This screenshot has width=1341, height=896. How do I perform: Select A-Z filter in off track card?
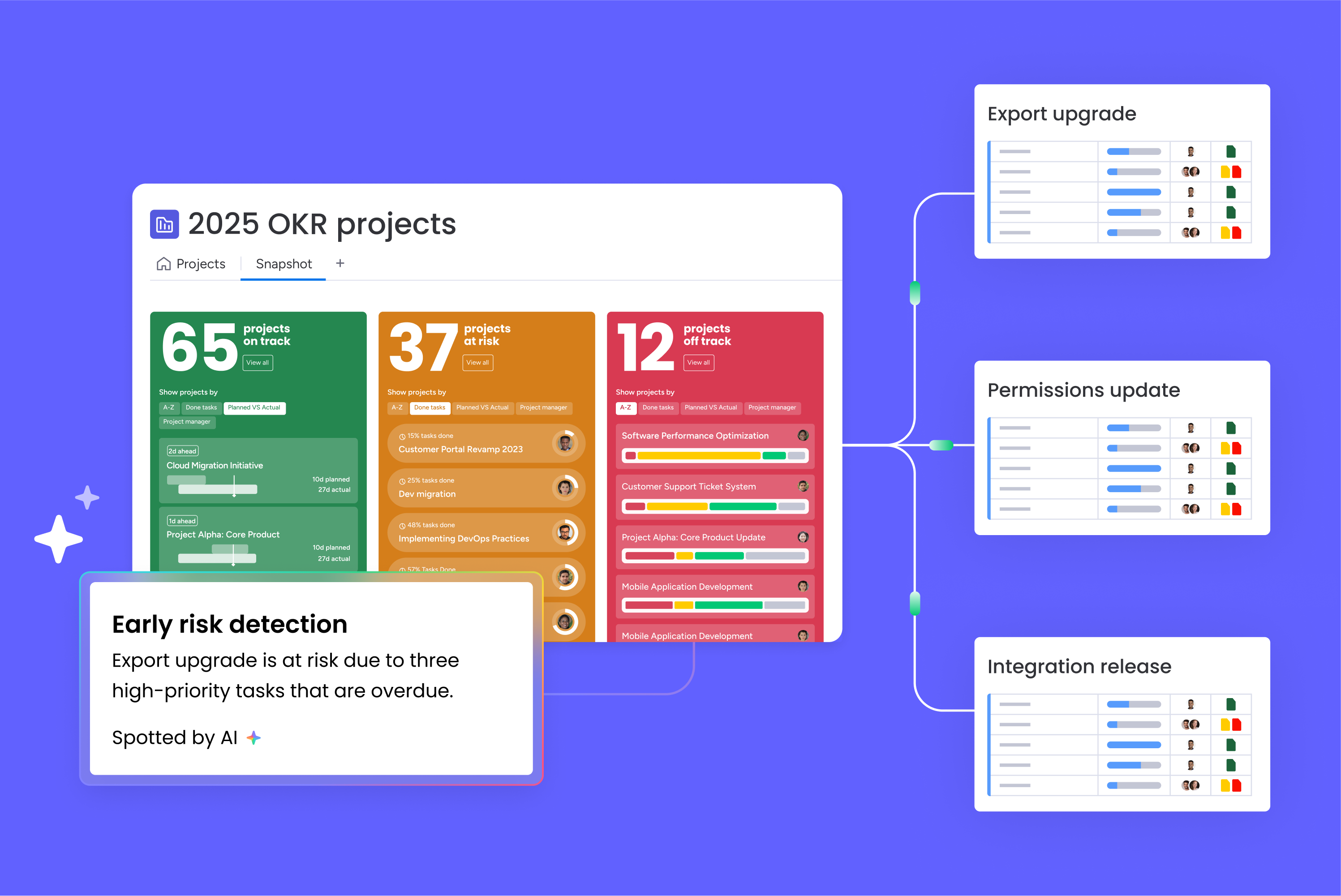(x=625, y=407)
